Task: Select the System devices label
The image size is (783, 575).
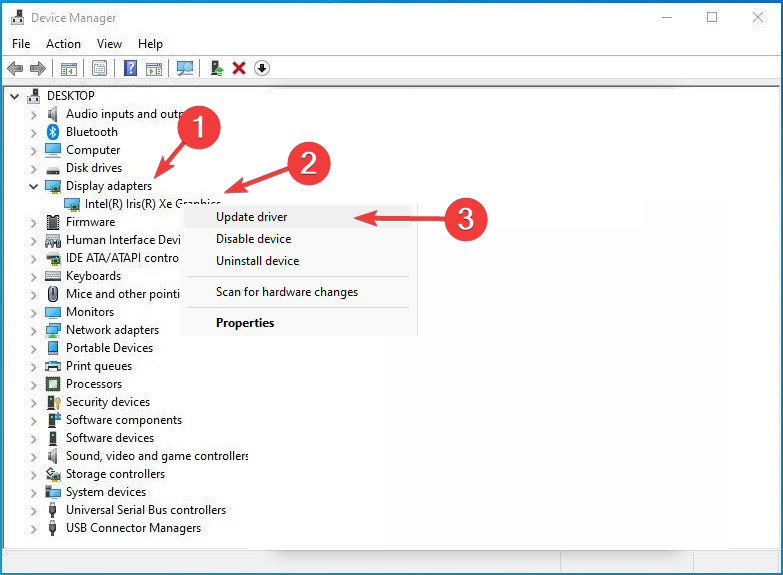Action: [106, 492]
